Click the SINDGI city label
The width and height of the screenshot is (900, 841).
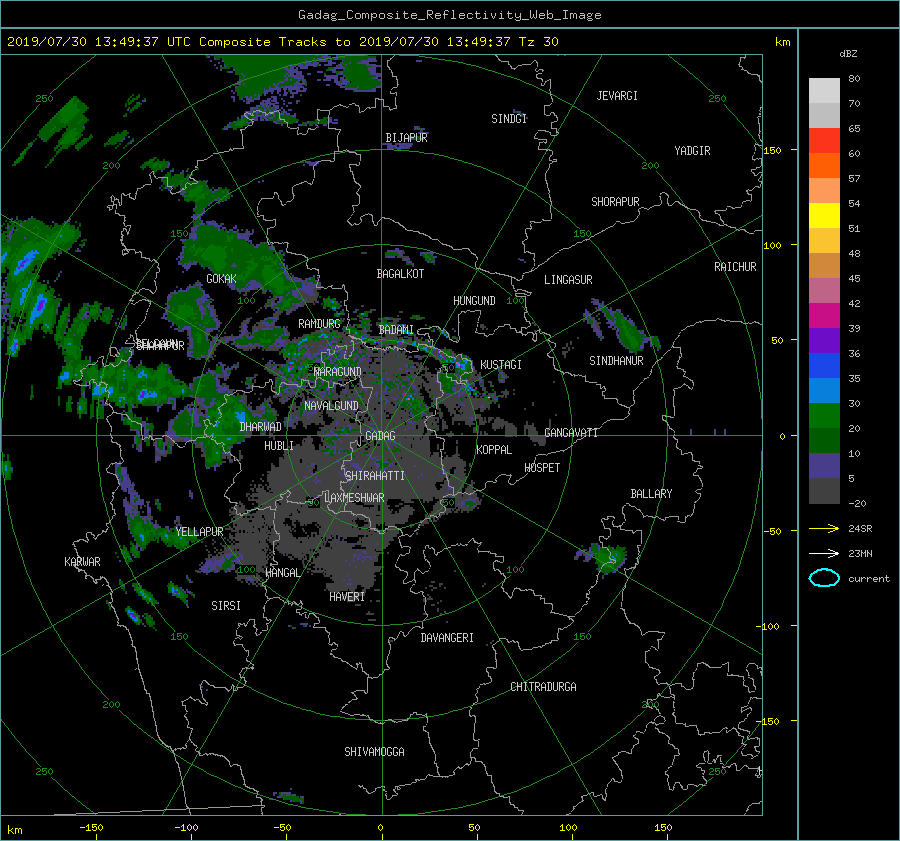pos(509,119)
